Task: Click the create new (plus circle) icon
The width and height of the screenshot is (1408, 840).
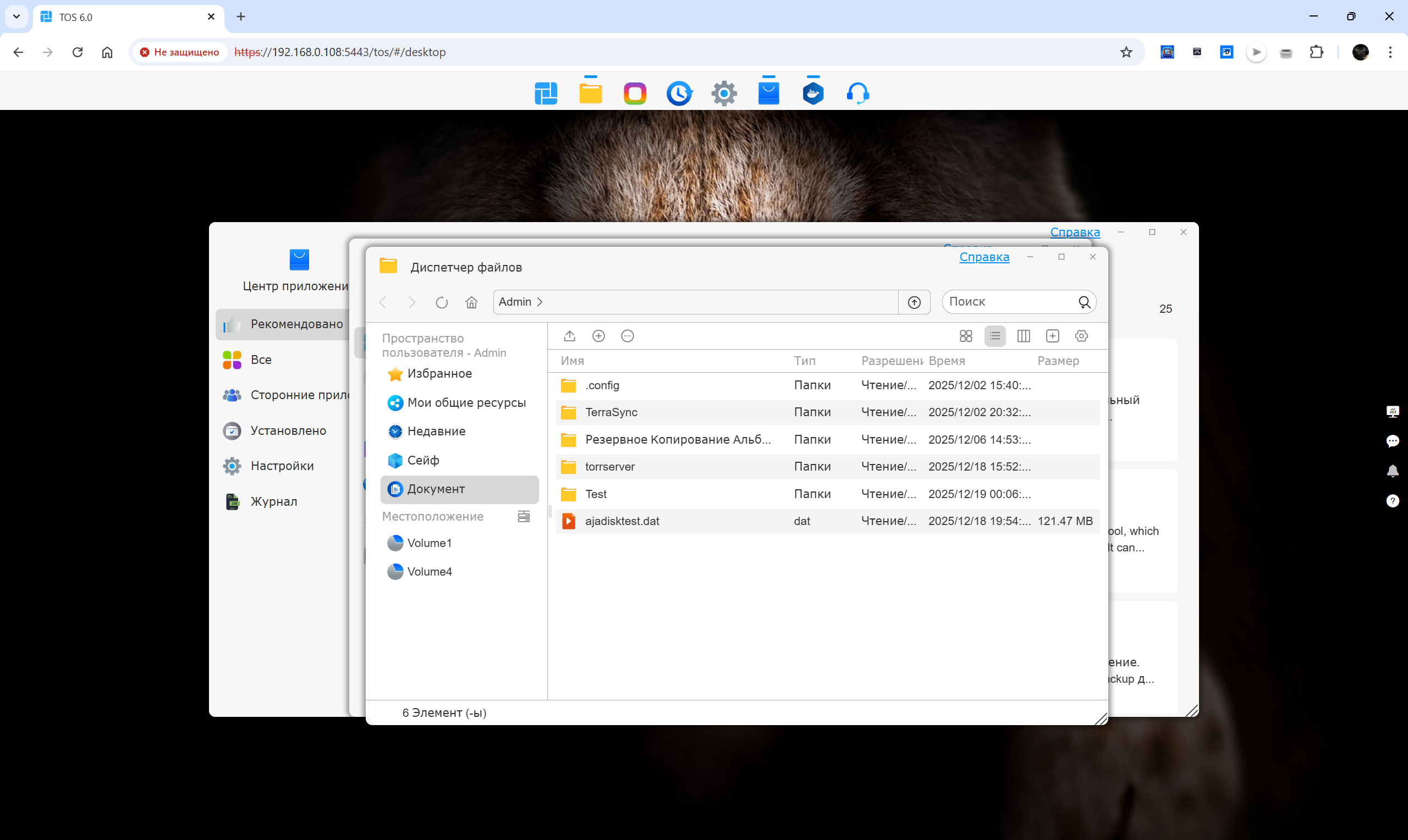Action: tap(598, 336)
